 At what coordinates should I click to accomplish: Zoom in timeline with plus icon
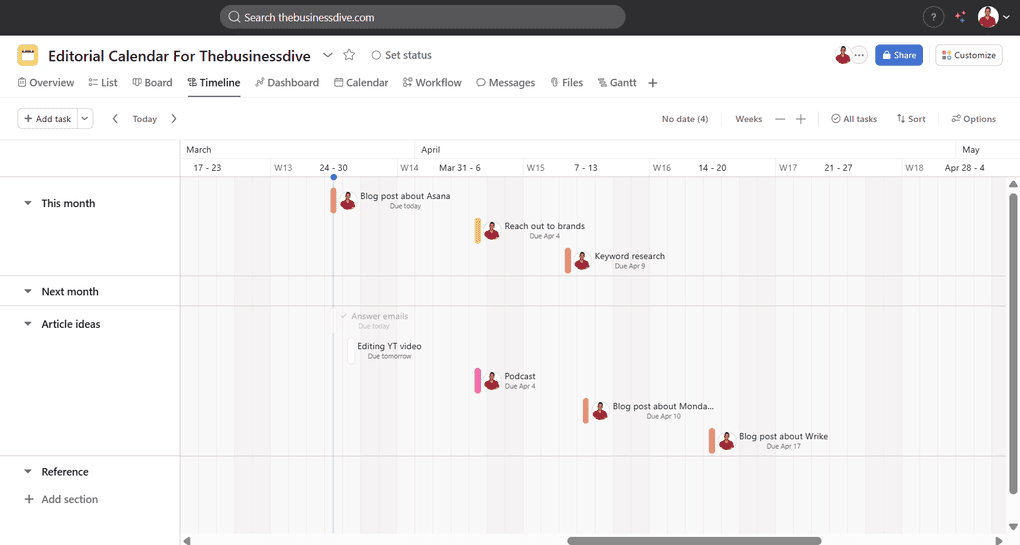tap(801, 119)
